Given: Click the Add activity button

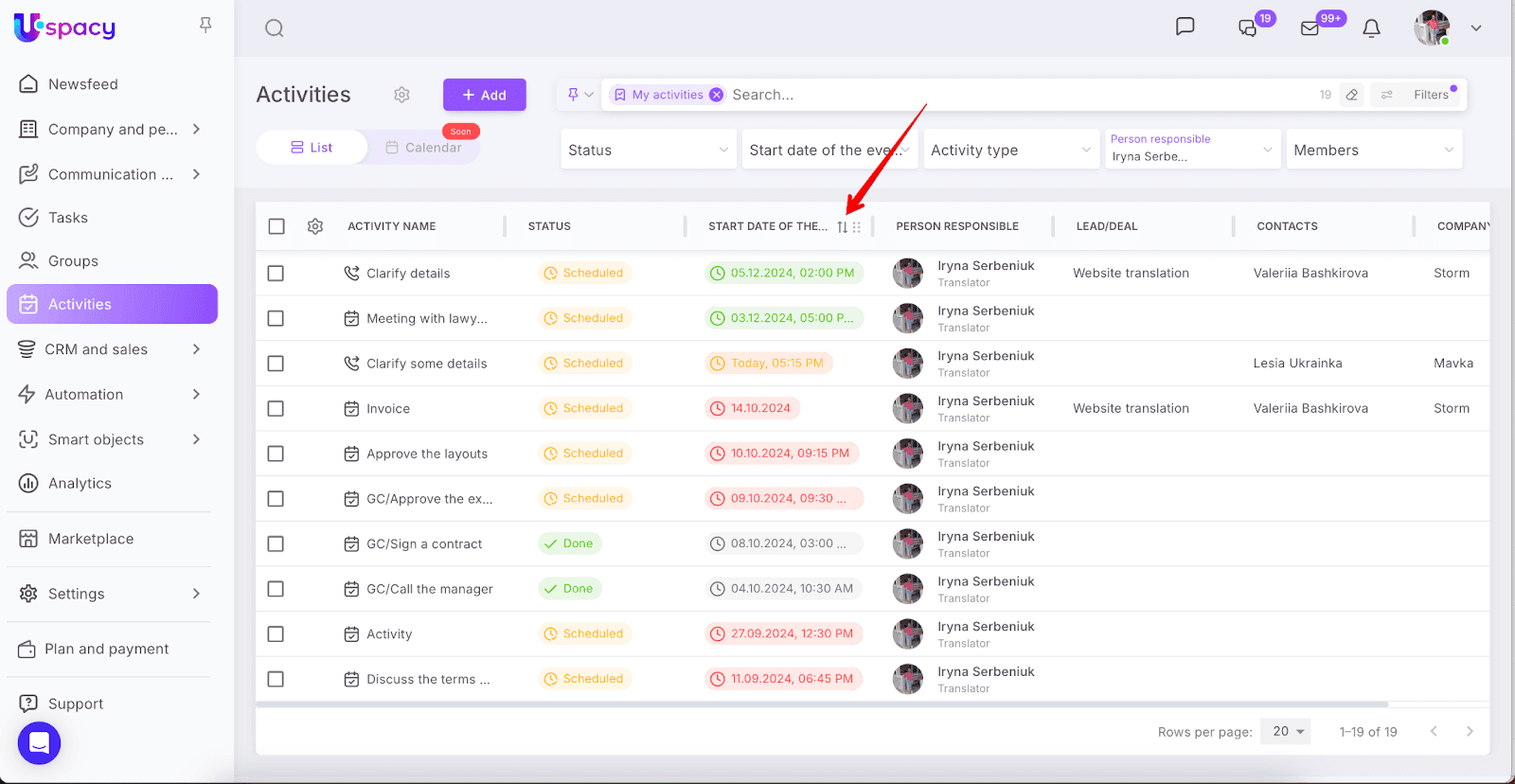Looking at the screenshot, I should pyautogui.click(x=484, y=95).
